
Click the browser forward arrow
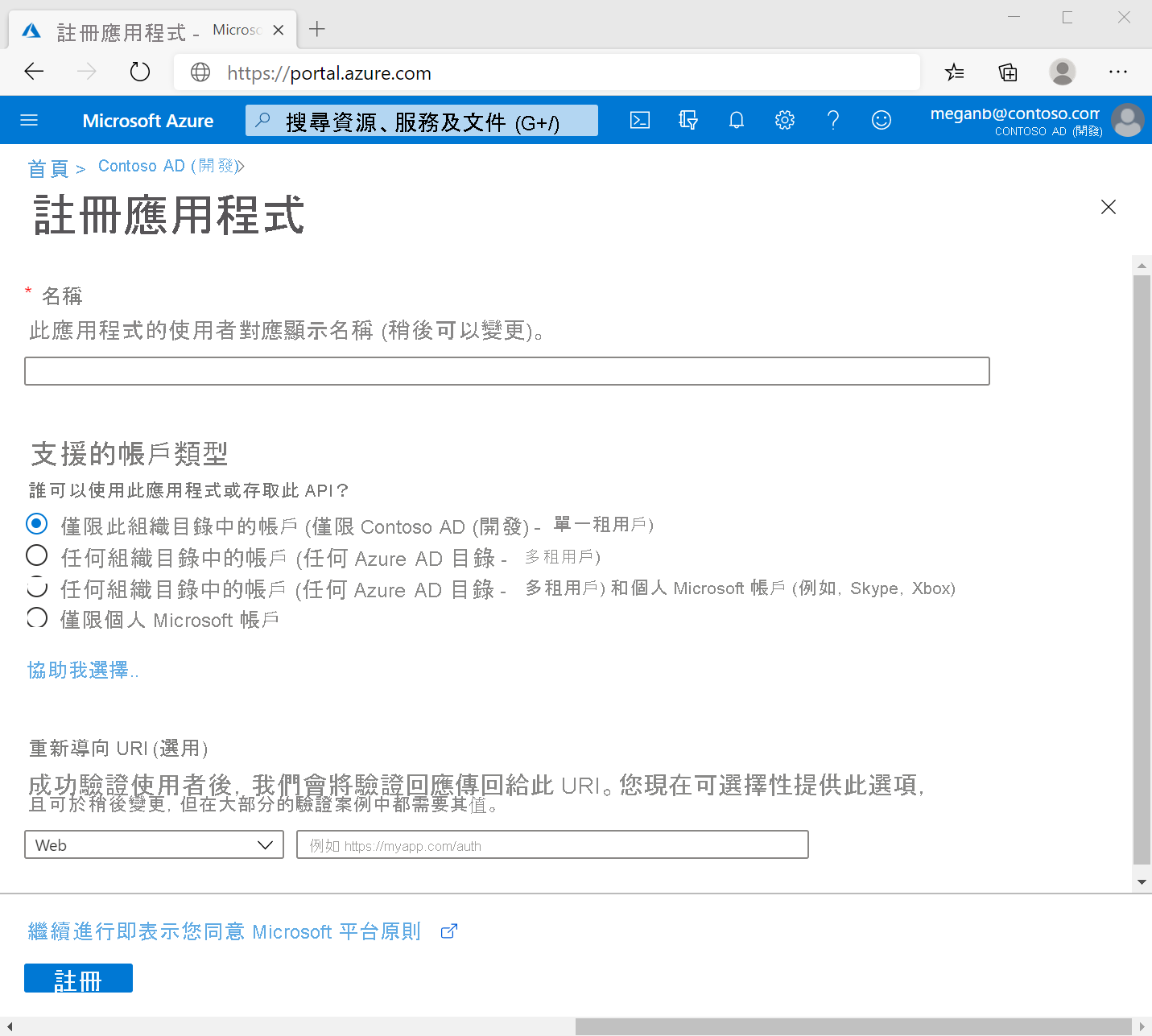pos(87,72)
